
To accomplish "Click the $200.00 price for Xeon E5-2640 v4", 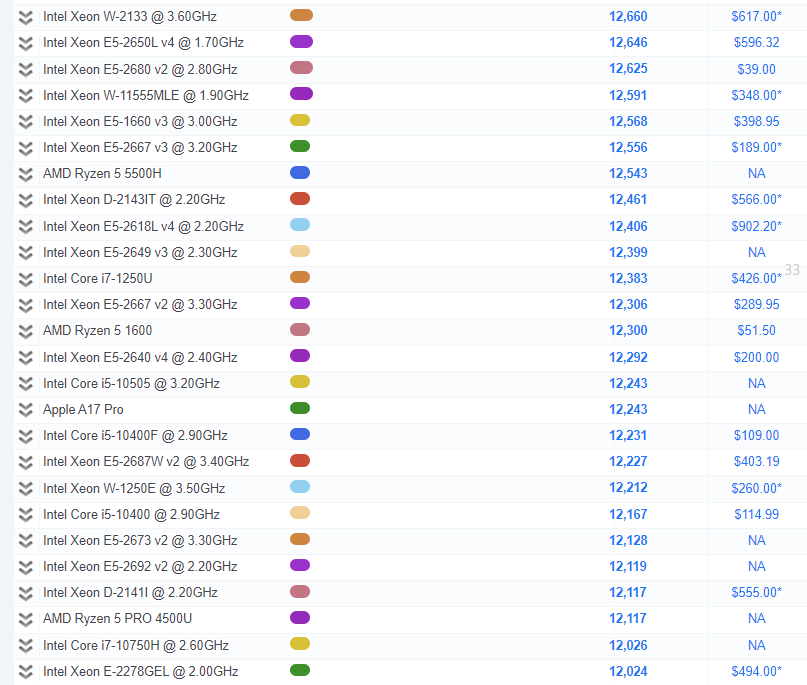I will click(757, 358).
